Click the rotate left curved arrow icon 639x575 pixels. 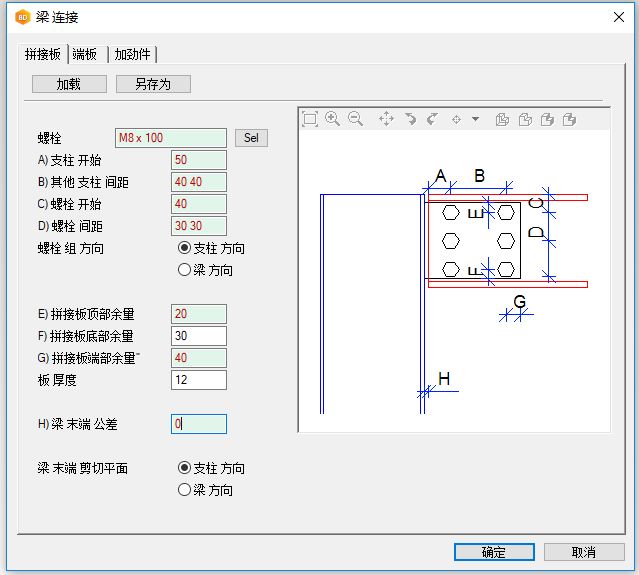pyautogui.click(x=410, y=119)
